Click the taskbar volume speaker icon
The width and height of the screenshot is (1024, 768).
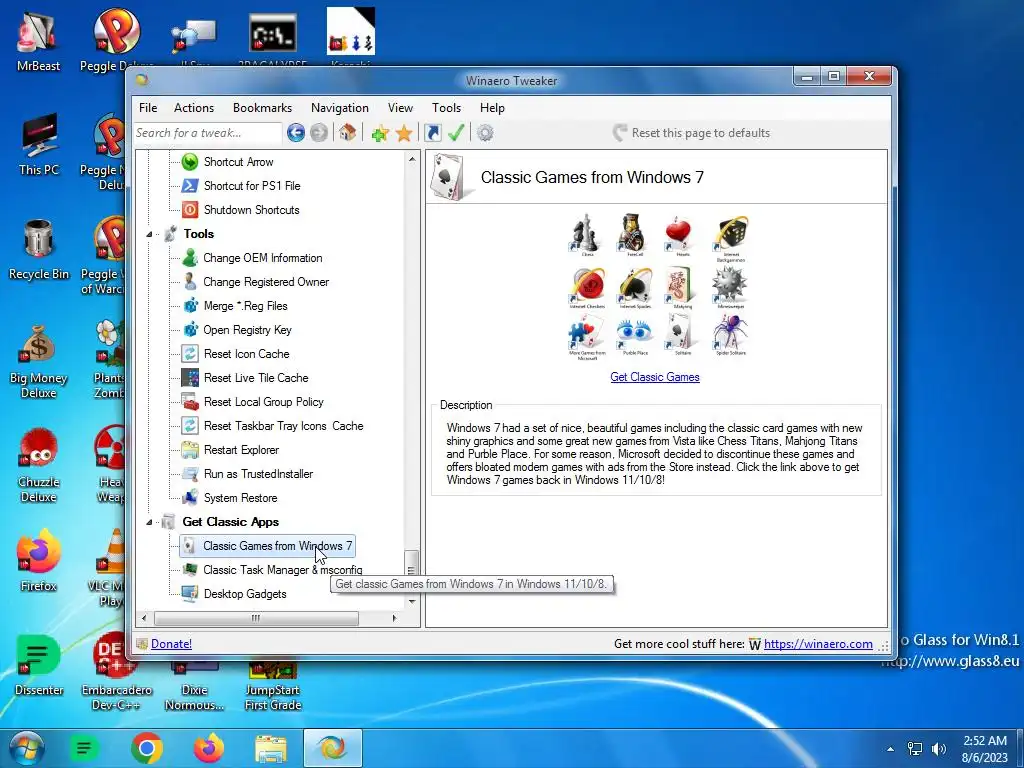tap(939, 748)
